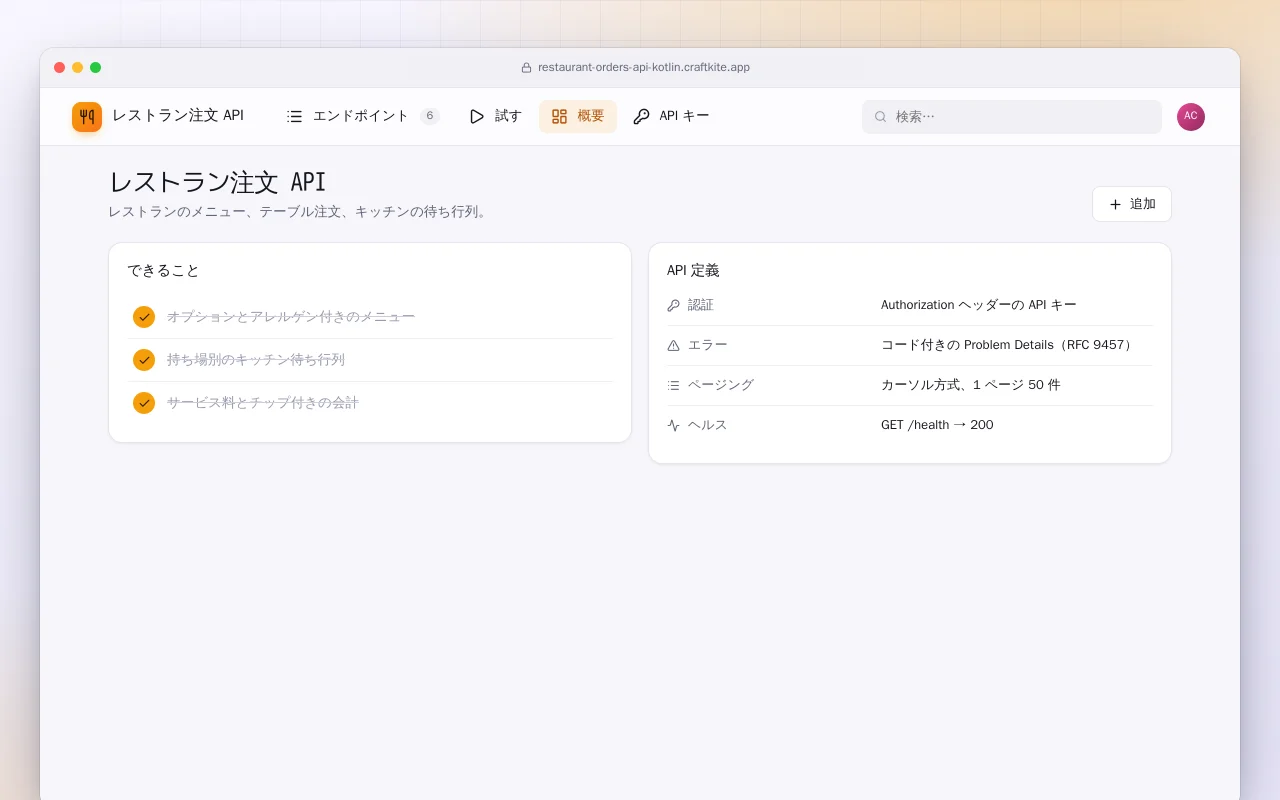The width and height of the screenshot is (1280, 800).
Task: Click the plus icon in 追加 button
Action: click(x=1115, y=204)
